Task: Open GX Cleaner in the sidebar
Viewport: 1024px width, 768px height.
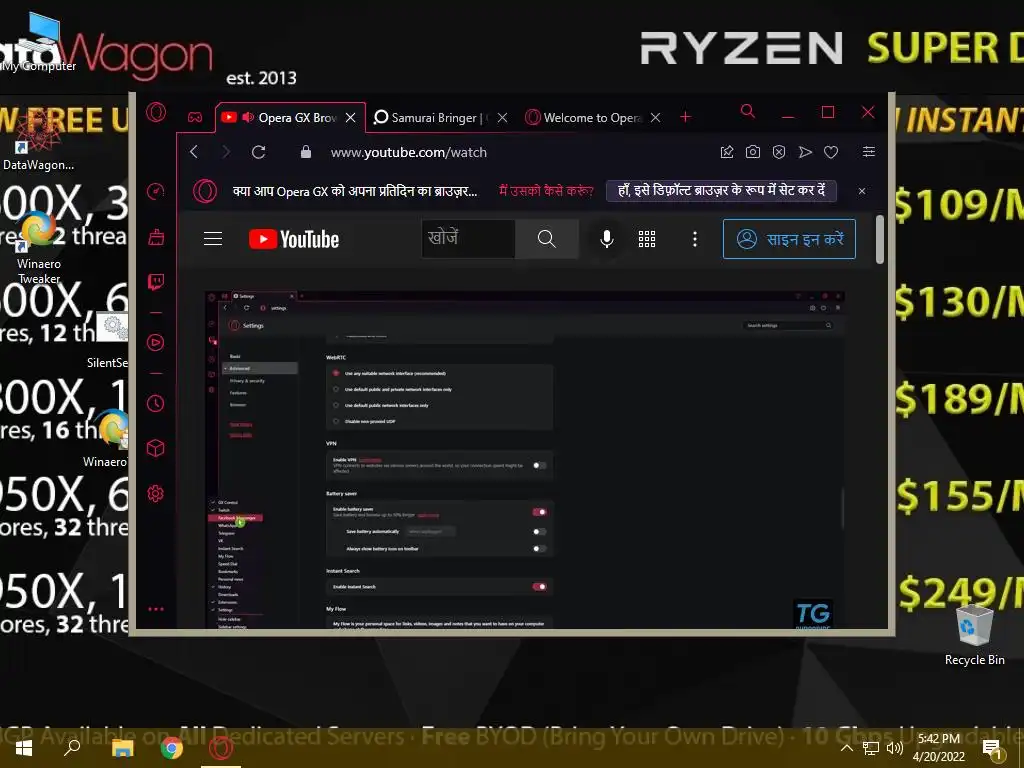Action: [155, 236]
